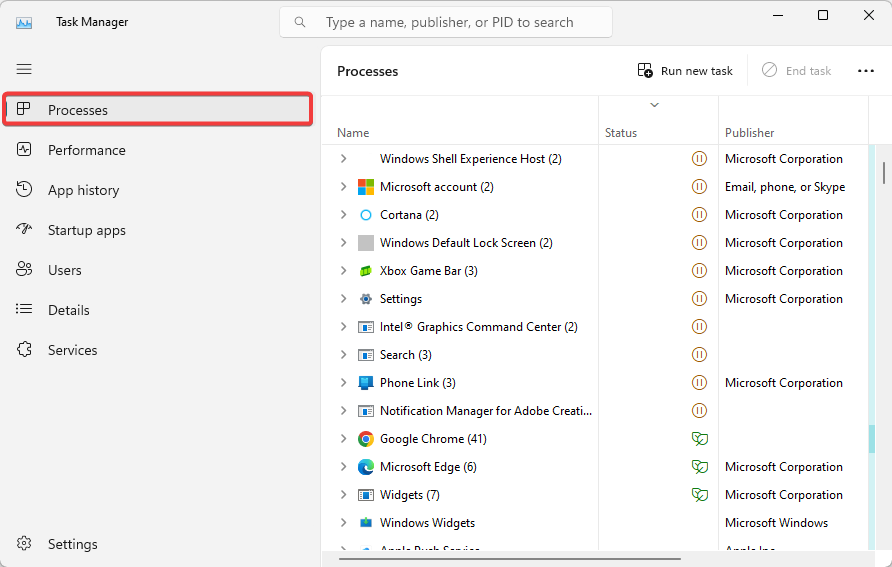This screenshot has height=567, width=892.
Task: Click the hamburger navigation menu icon
Action: tap(24, 69)
